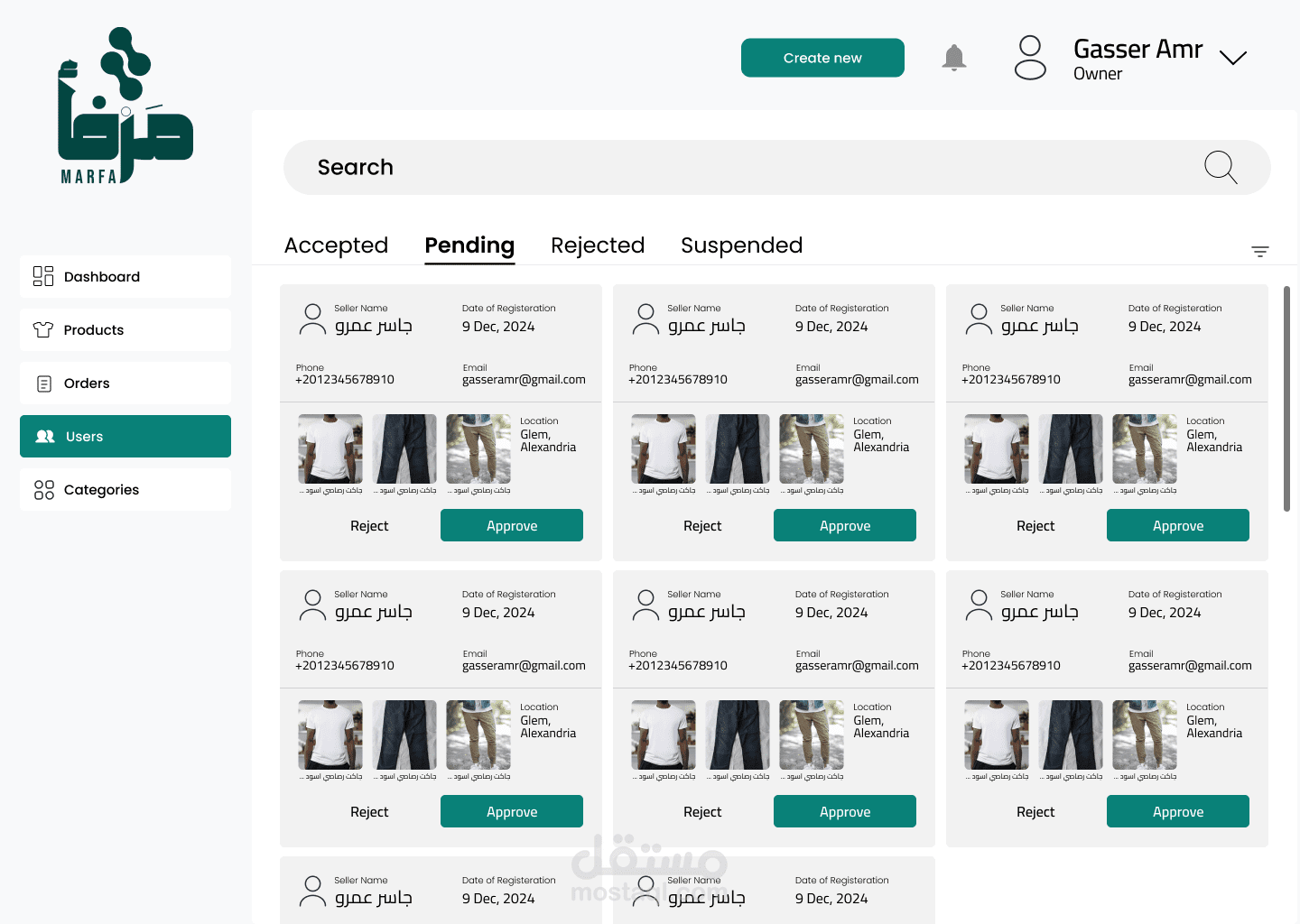Approve the seller in the top-right card
Image resolution: width=1300 pixels, height=924 pixels.
pos(1178,525)
